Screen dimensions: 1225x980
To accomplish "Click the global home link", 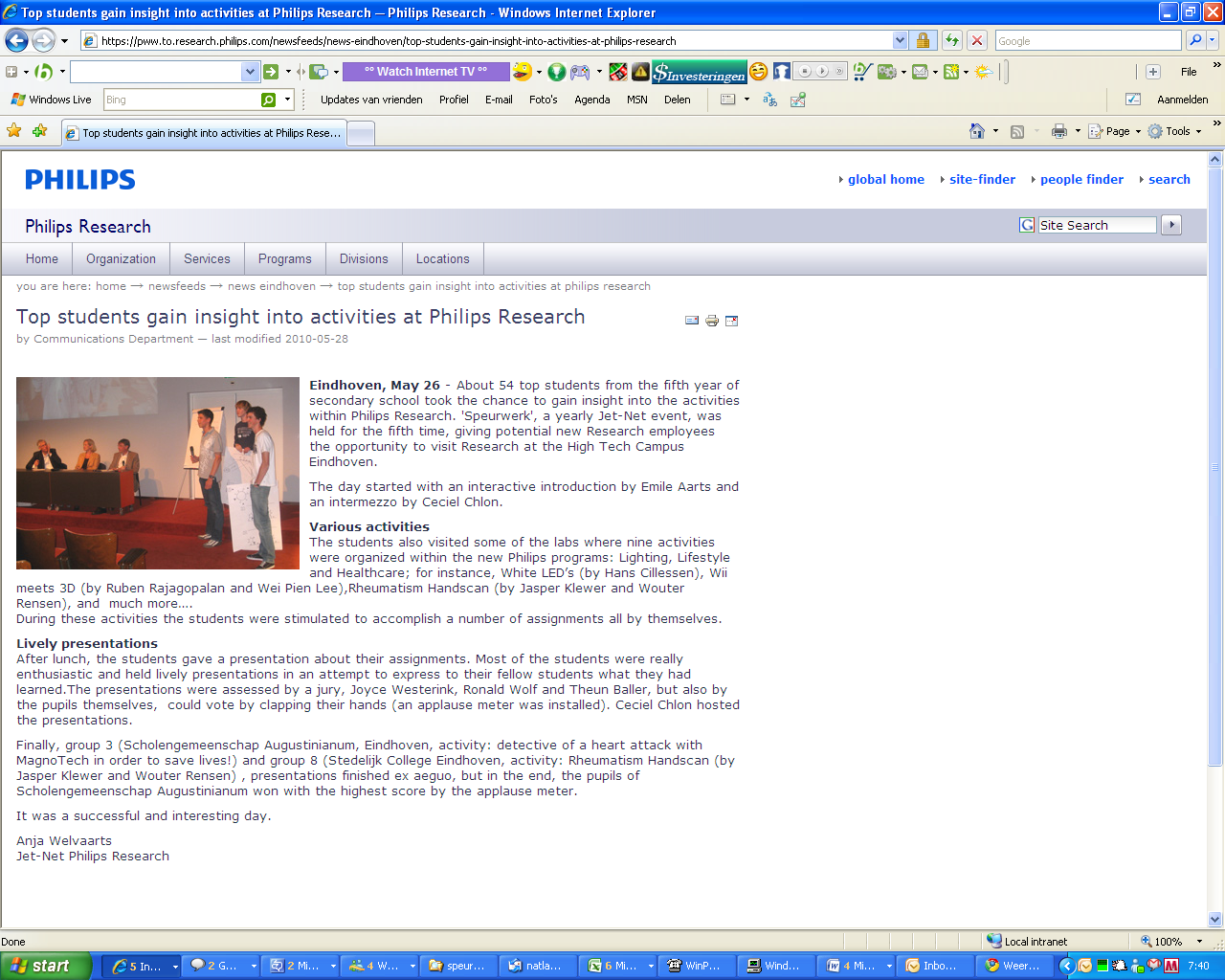I will (x=886, y=179).
